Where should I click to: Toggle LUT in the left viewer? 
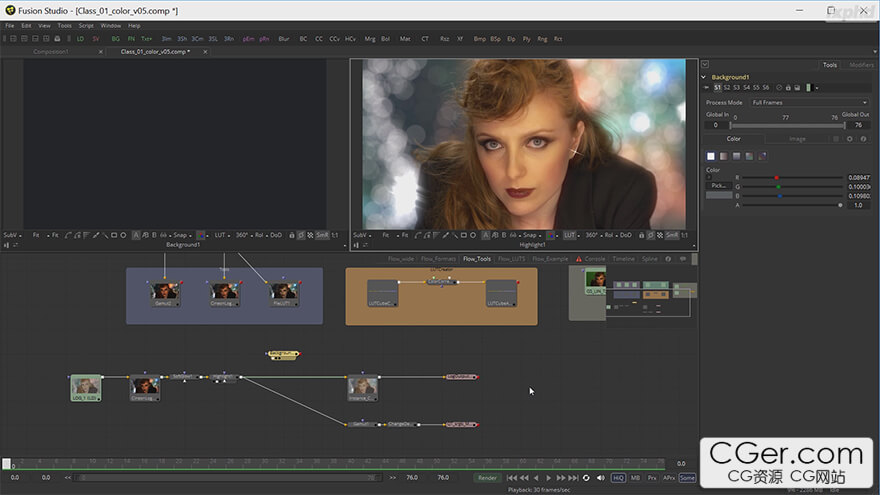pos(220,235)
